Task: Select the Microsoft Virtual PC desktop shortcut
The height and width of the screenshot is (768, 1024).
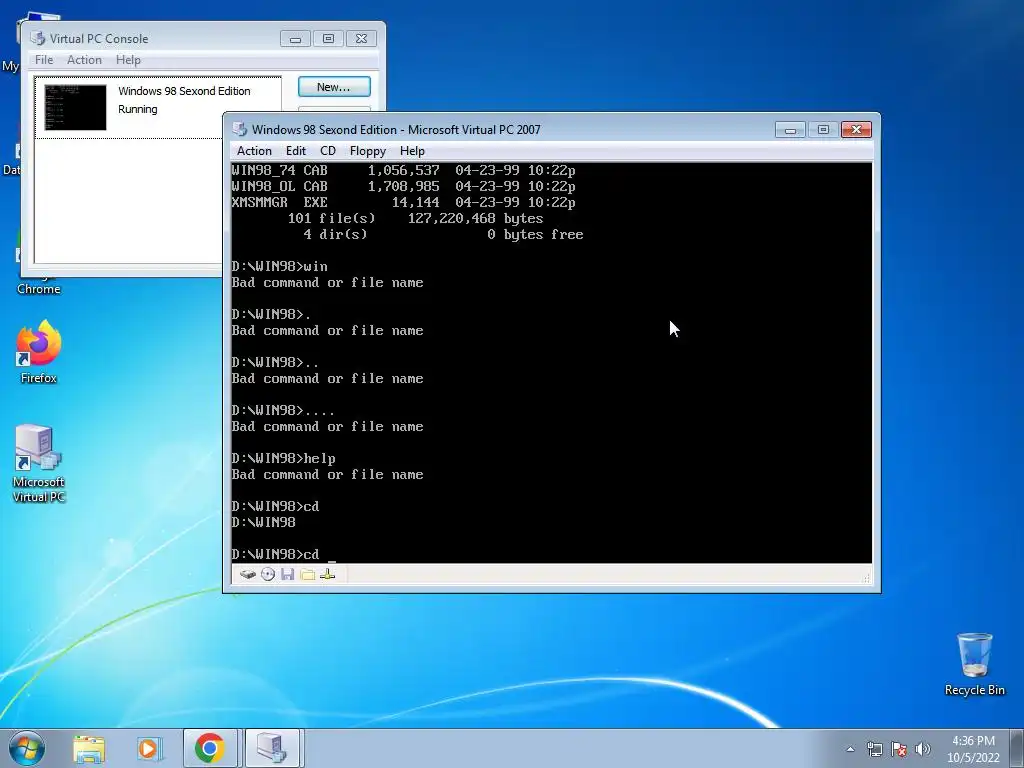Action: pyautogui.click(x=39, y=464)
